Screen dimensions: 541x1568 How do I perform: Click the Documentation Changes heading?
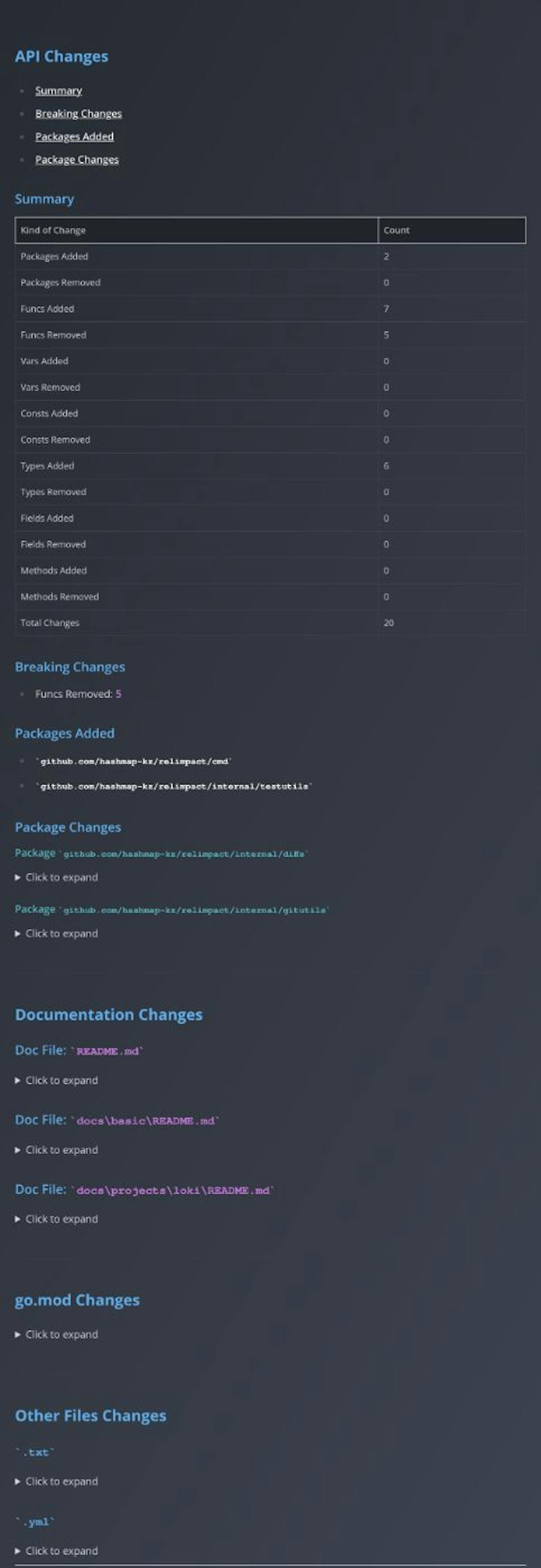(108, 1014)
